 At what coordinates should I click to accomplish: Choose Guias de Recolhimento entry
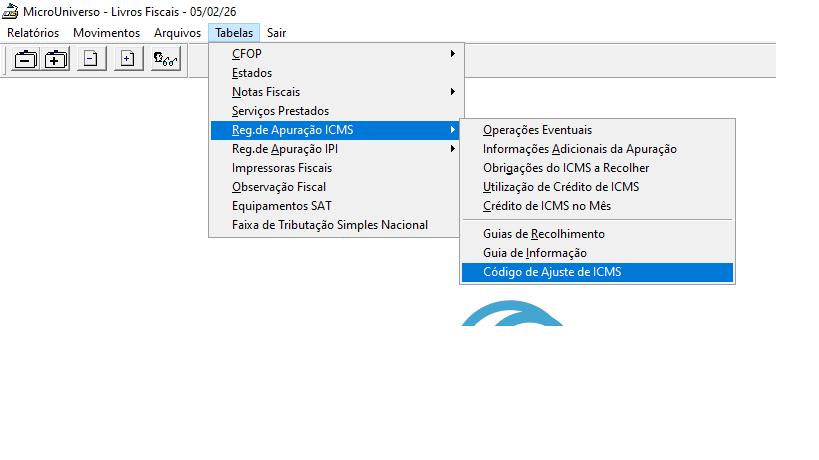(543, 234)
